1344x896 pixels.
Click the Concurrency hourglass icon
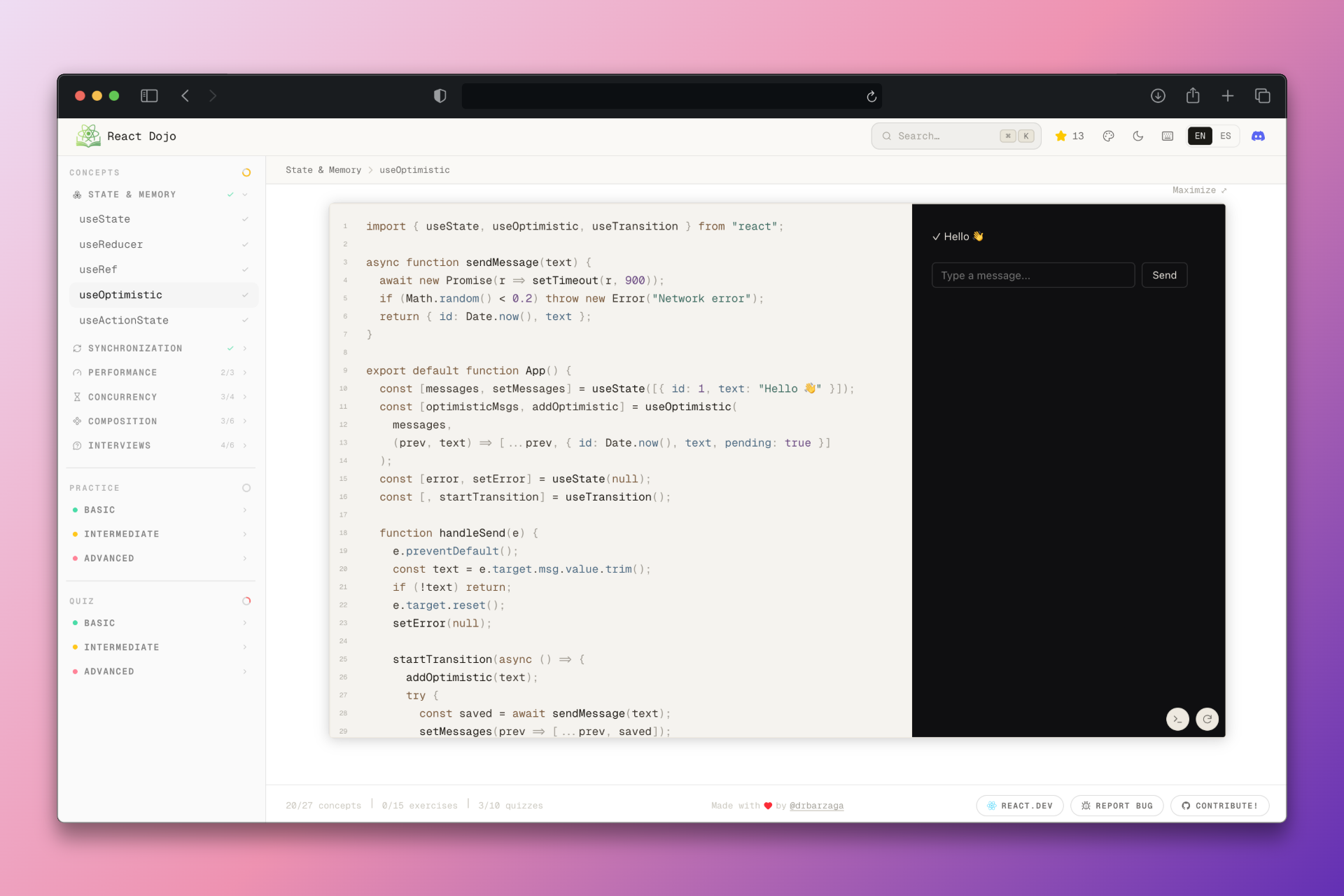point(77,397)
